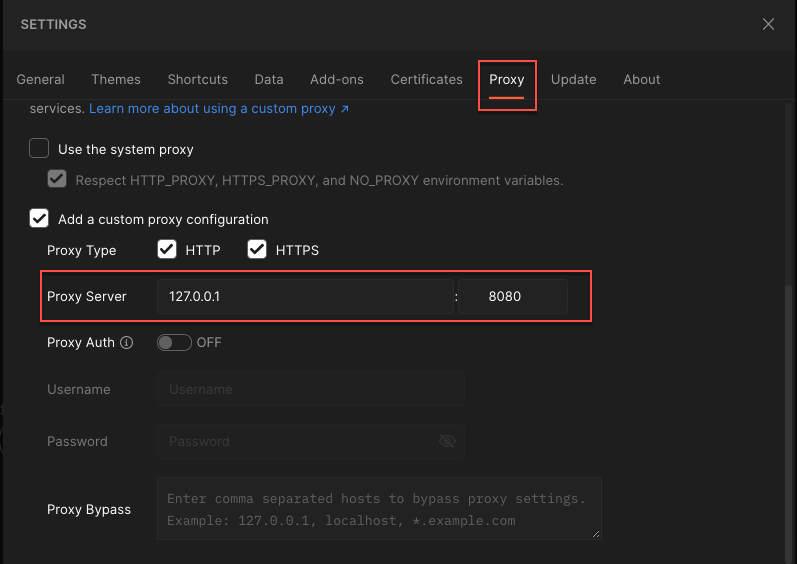
Task: Turn on the Proxy Auth switch
Action: [x=174, y=342]
